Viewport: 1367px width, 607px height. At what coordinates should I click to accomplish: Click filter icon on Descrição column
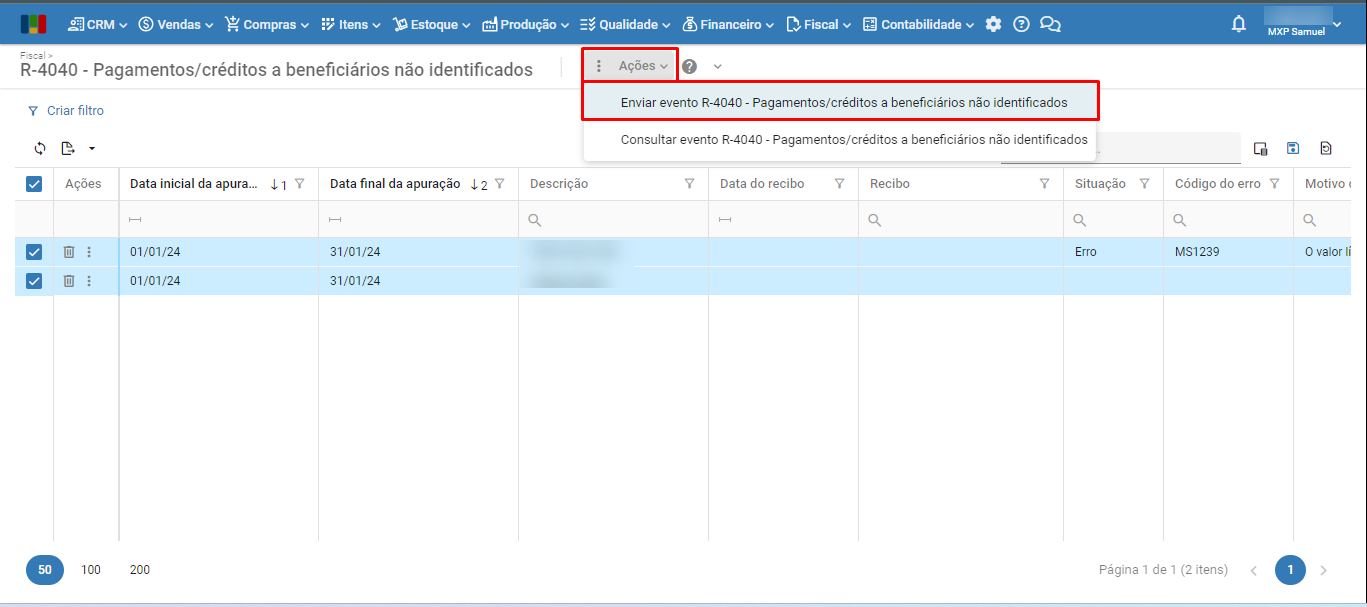pos(689,184)
